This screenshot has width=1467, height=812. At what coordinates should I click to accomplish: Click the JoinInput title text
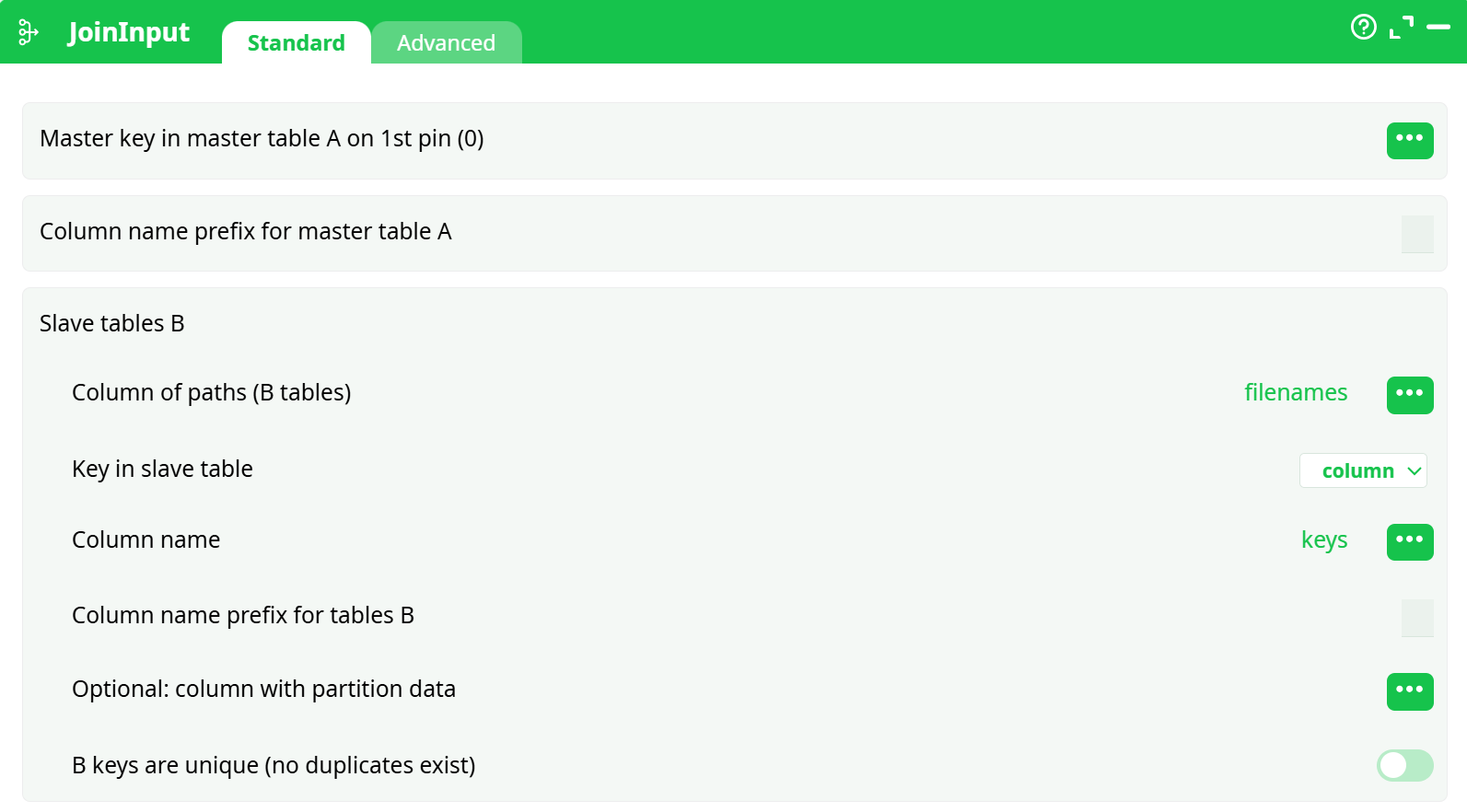[x=128, y=32]
